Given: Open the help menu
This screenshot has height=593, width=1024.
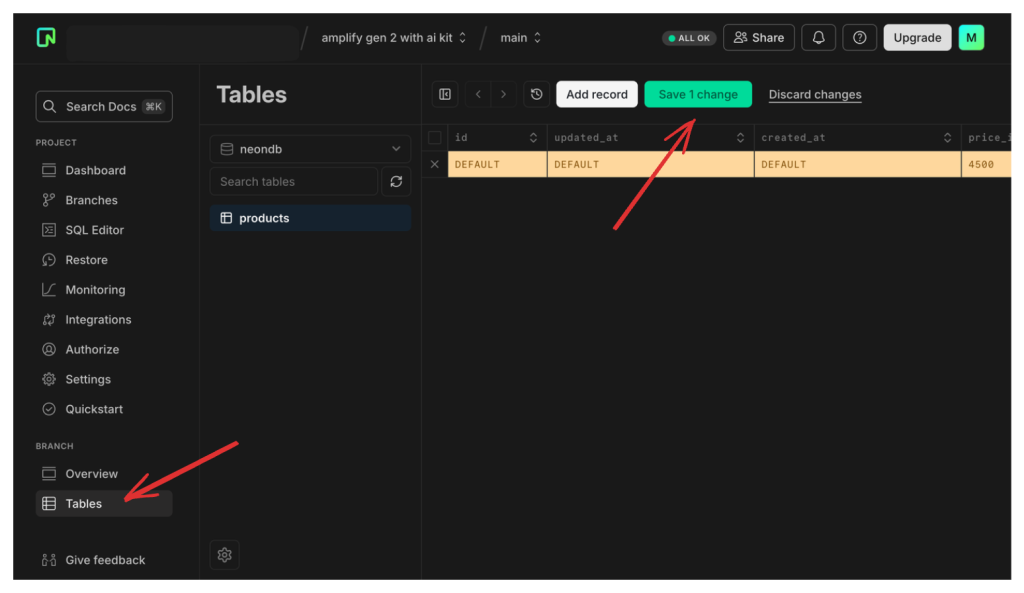Looking at the screenshot, I should (x=859, y=37).
